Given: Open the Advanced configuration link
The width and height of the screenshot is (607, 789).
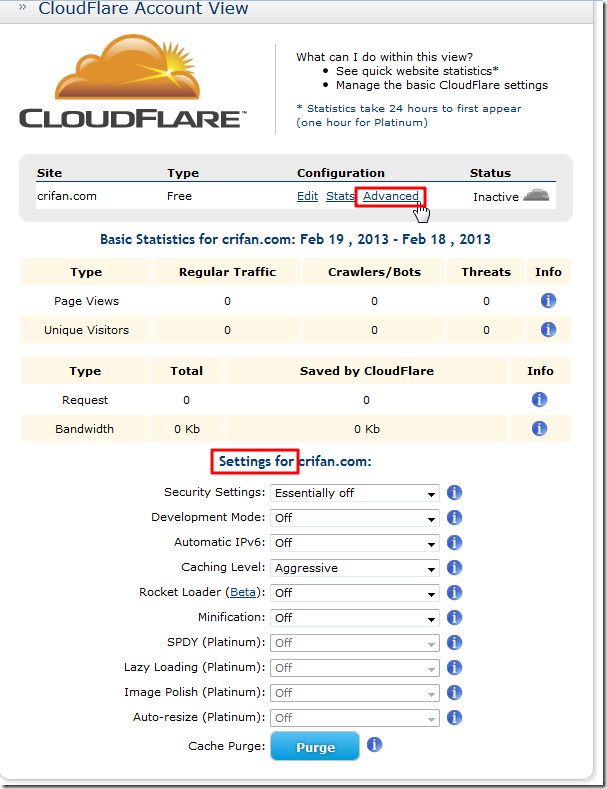Looking at the screenshot, I should click(x=391, y=196).
